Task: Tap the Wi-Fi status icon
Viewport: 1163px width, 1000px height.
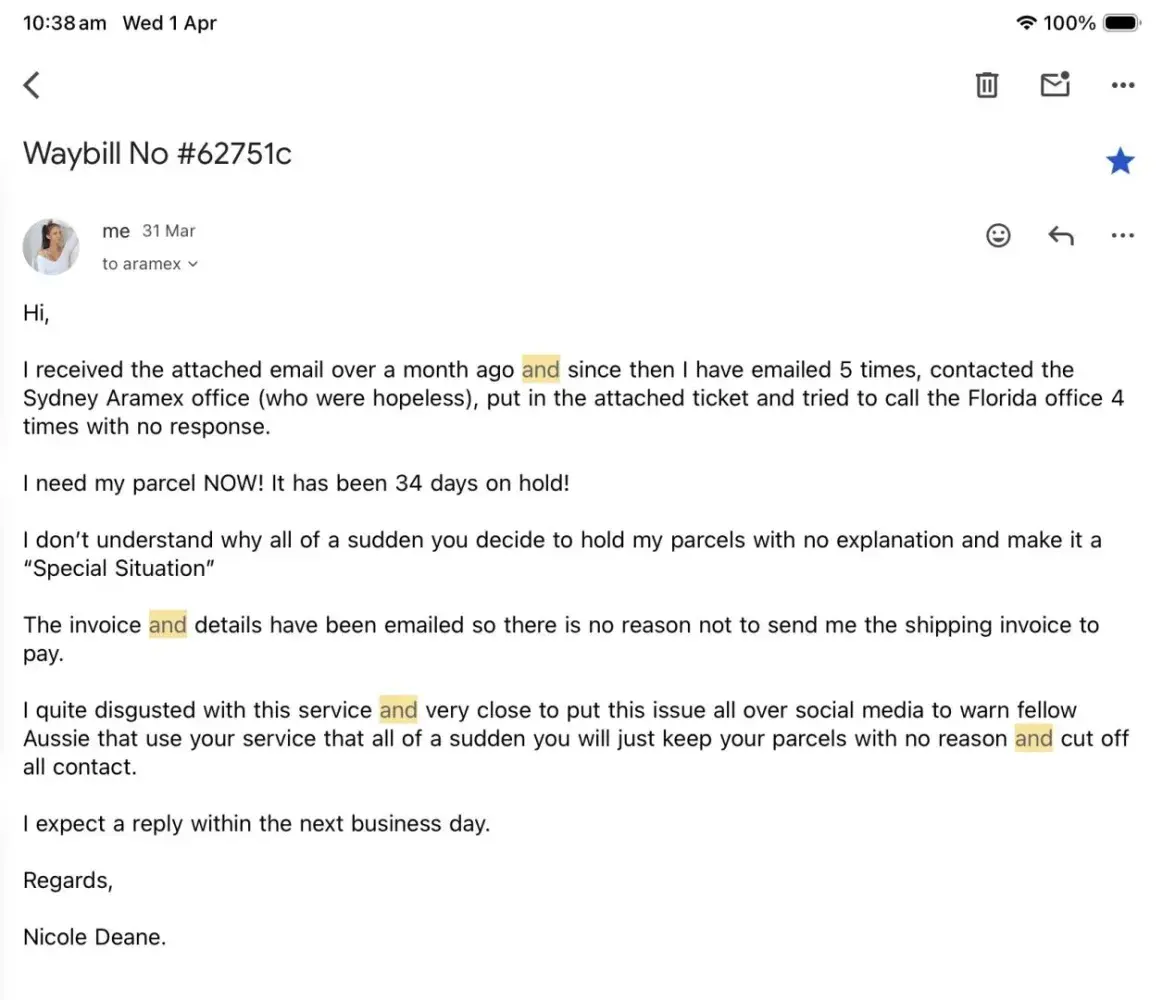Action: point(1026,23)
